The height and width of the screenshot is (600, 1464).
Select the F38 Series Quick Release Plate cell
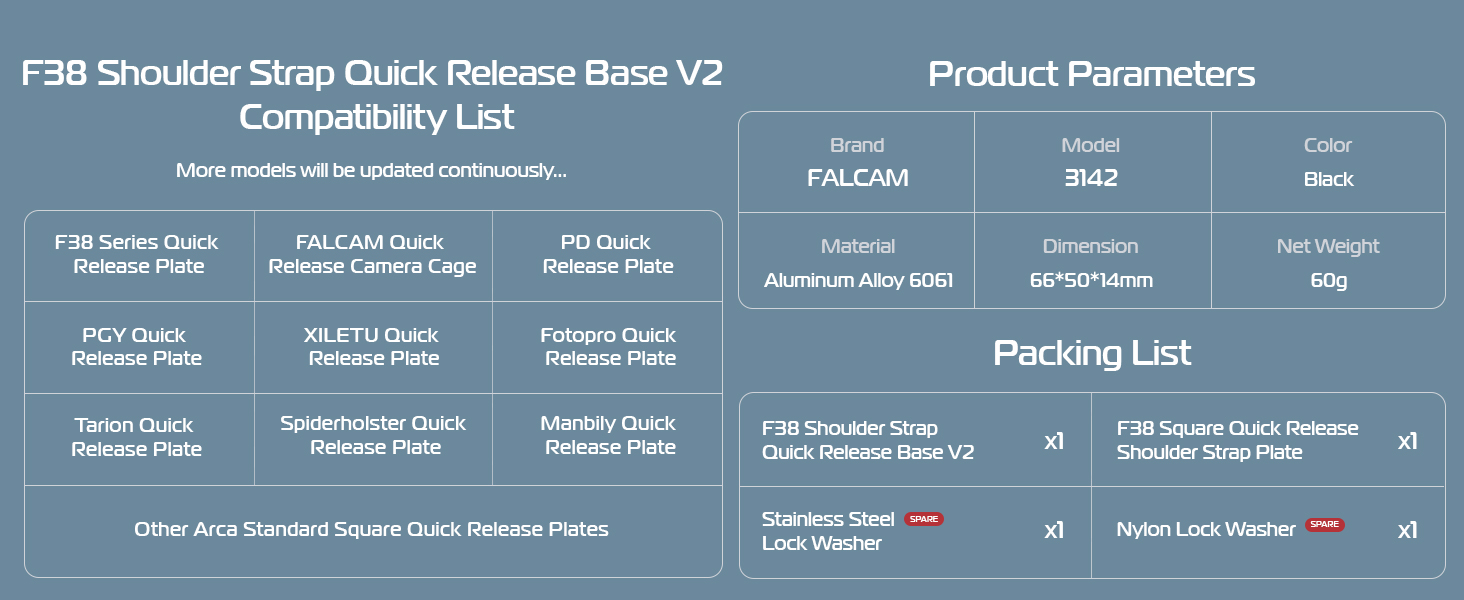pyautogui.click(x=138, y=255)
